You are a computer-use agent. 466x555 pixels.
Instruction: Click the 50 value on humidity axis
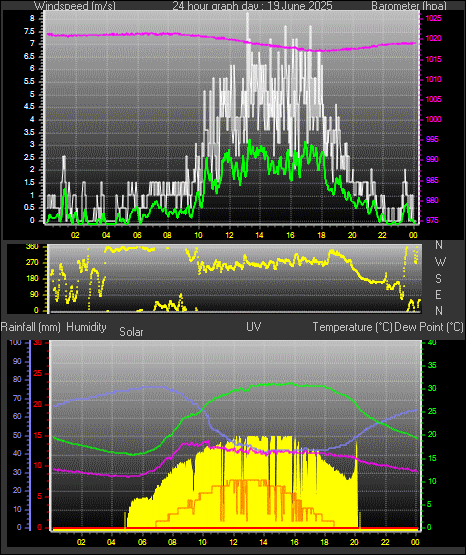(x=17, y=435)
